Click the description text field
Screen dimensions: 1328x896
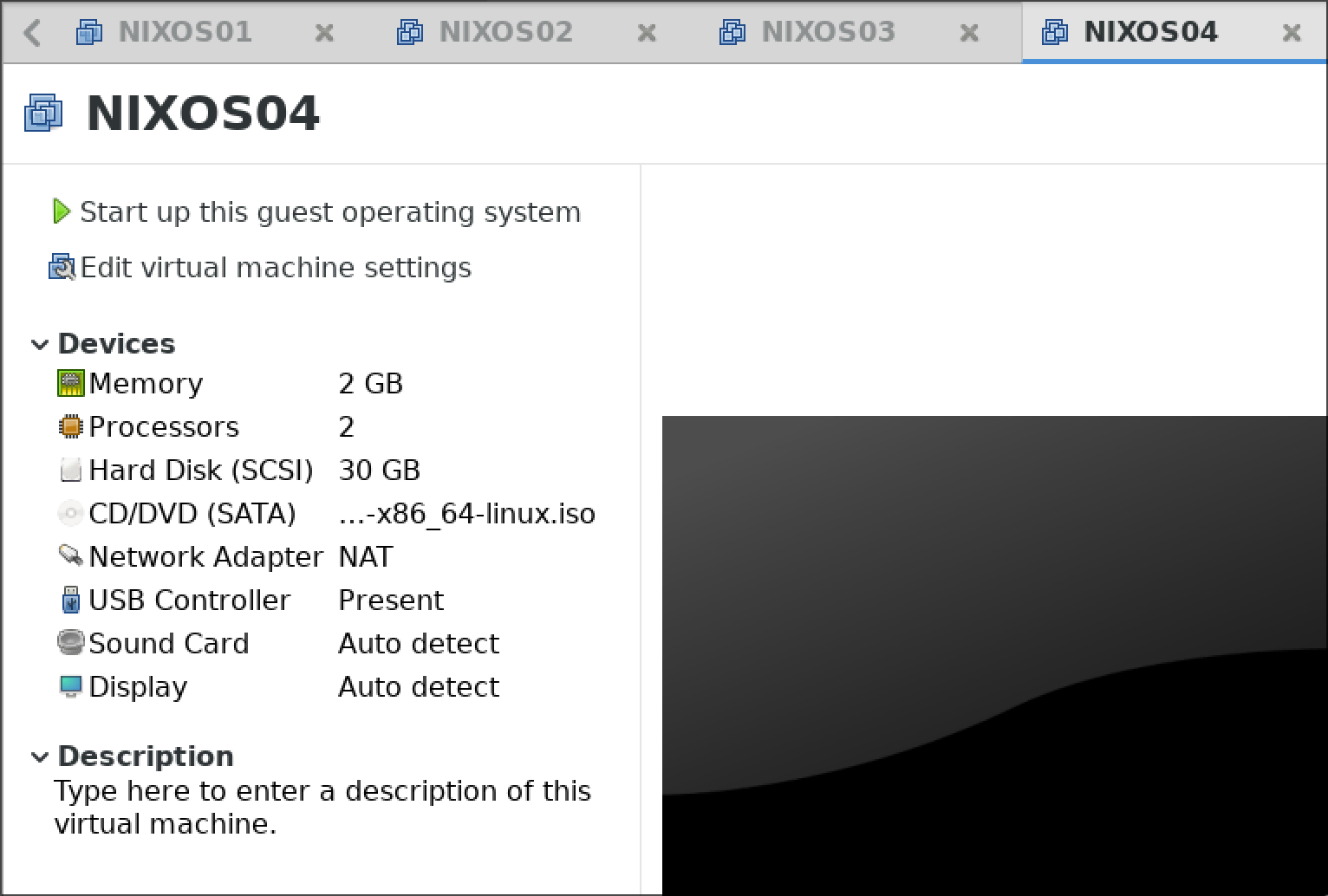click(322, 808)
